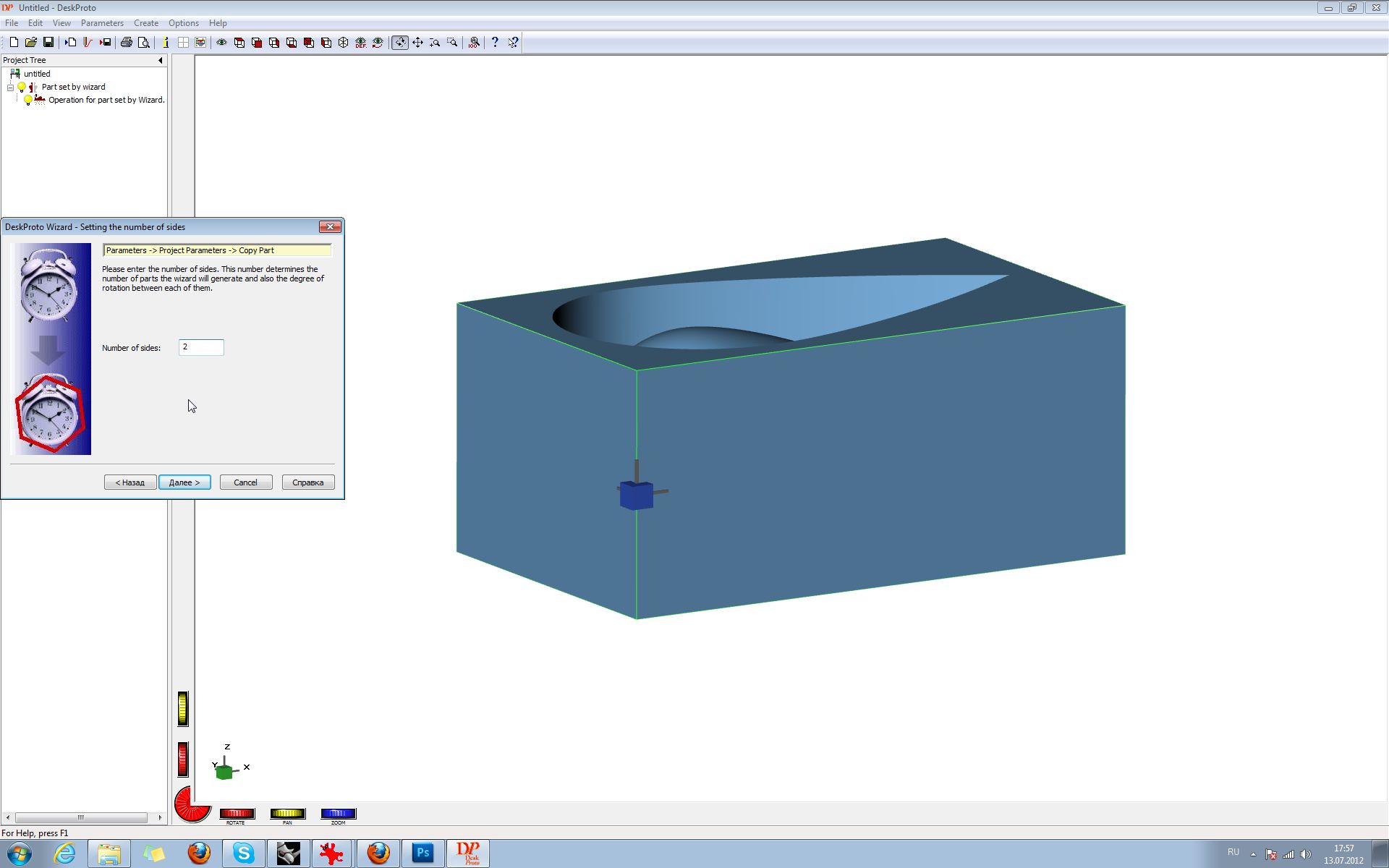Screen dimensions: 1389x868
Task: Open Photoshop from the Windows taskbar
Action: [423, 854]
